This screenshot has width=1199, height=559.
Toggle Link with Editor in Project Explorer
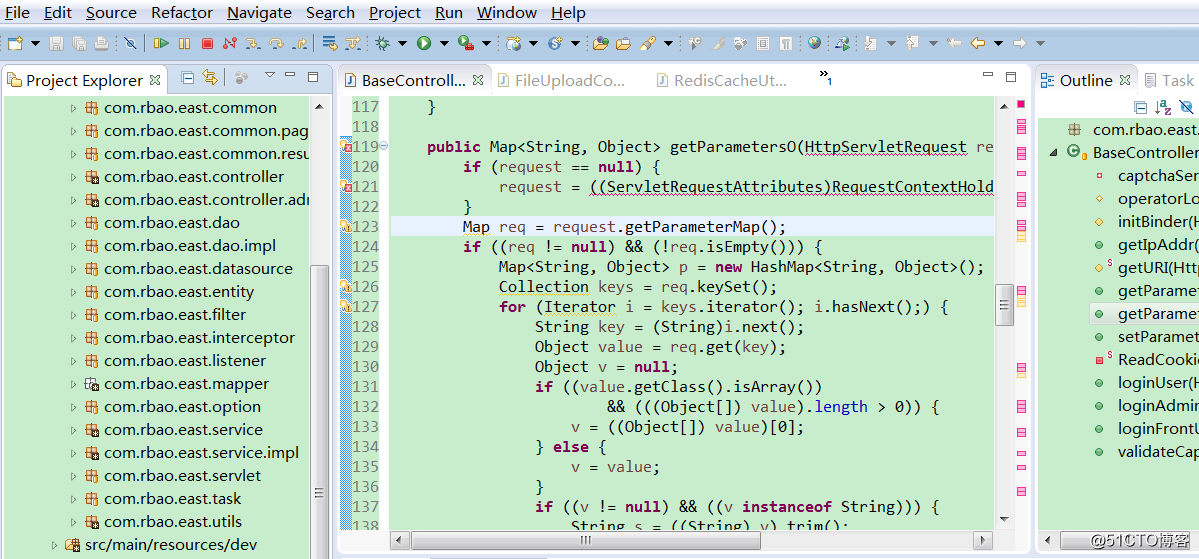point(210,77)
